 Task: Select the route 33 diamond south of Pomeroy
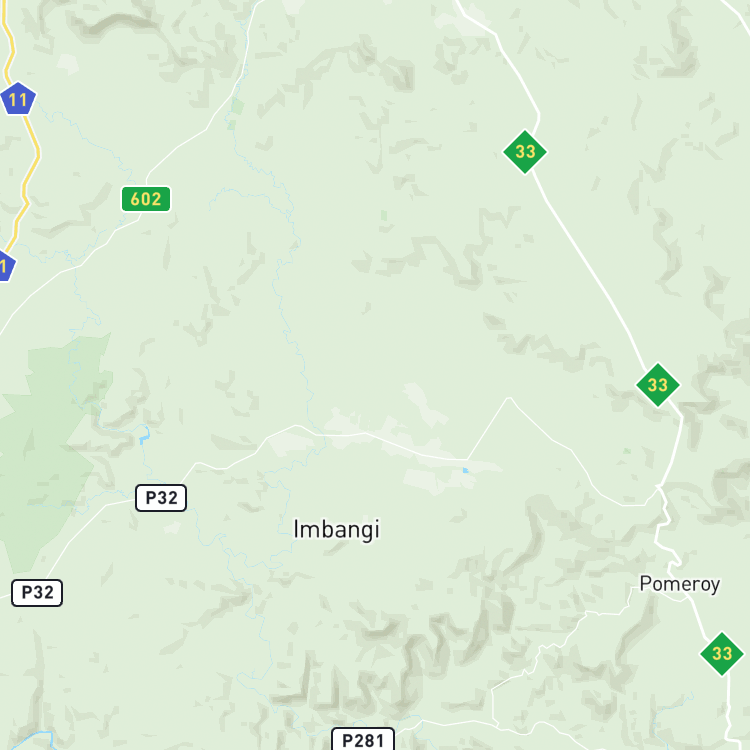pos(722,653)
